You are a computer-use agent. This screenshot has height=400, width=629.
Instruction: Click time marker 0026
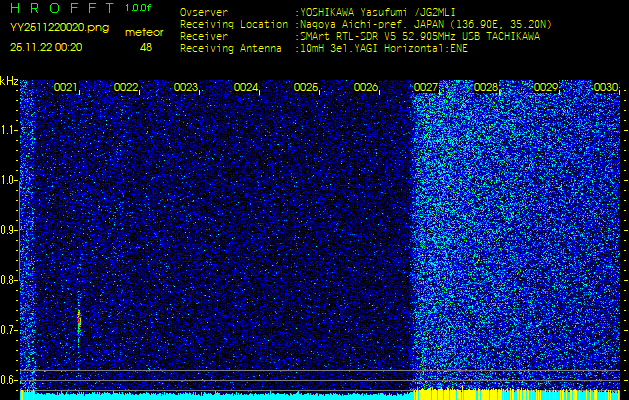point(366,87)
